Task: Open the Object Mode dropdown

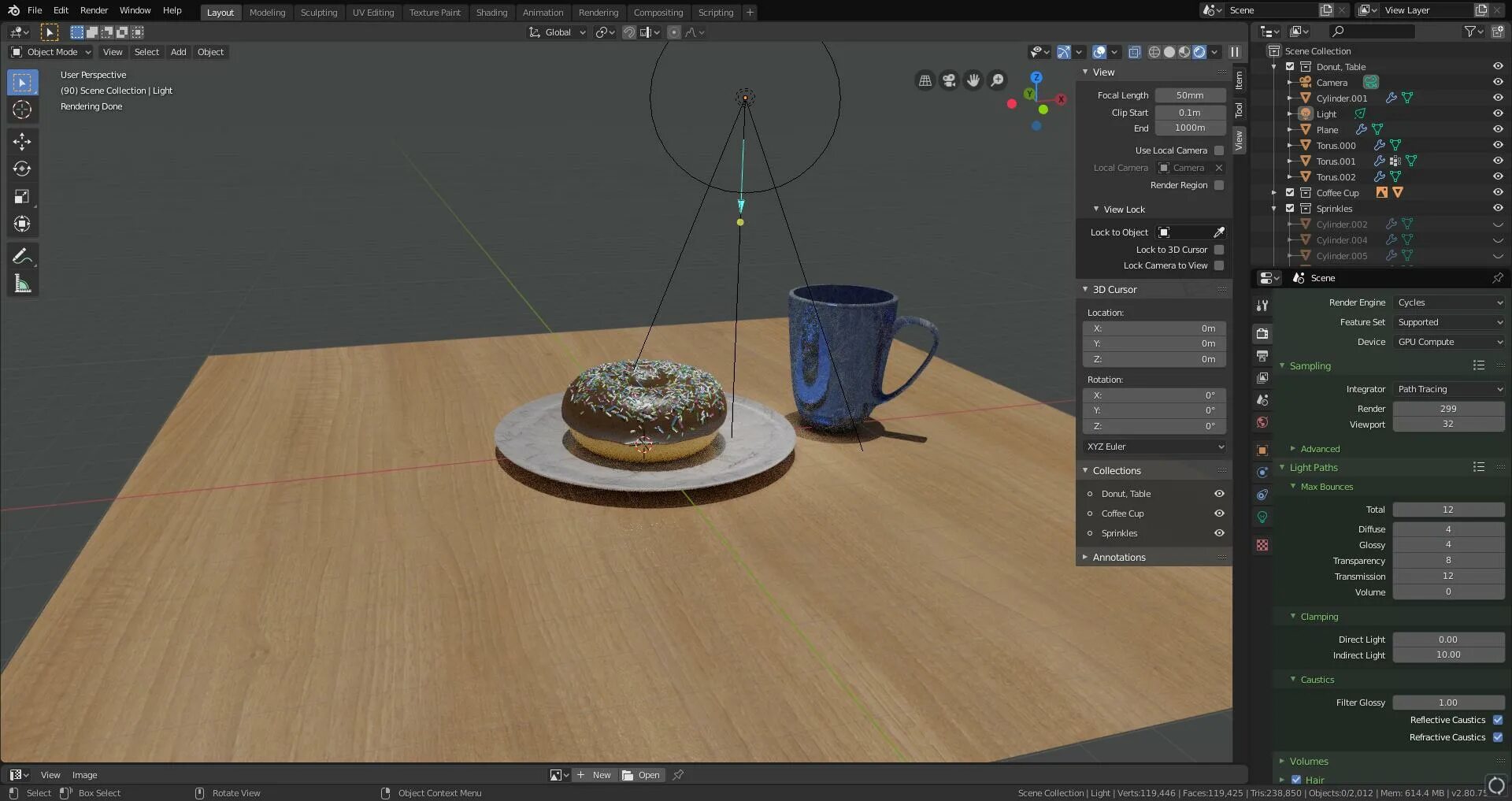Action: (51, 52)
